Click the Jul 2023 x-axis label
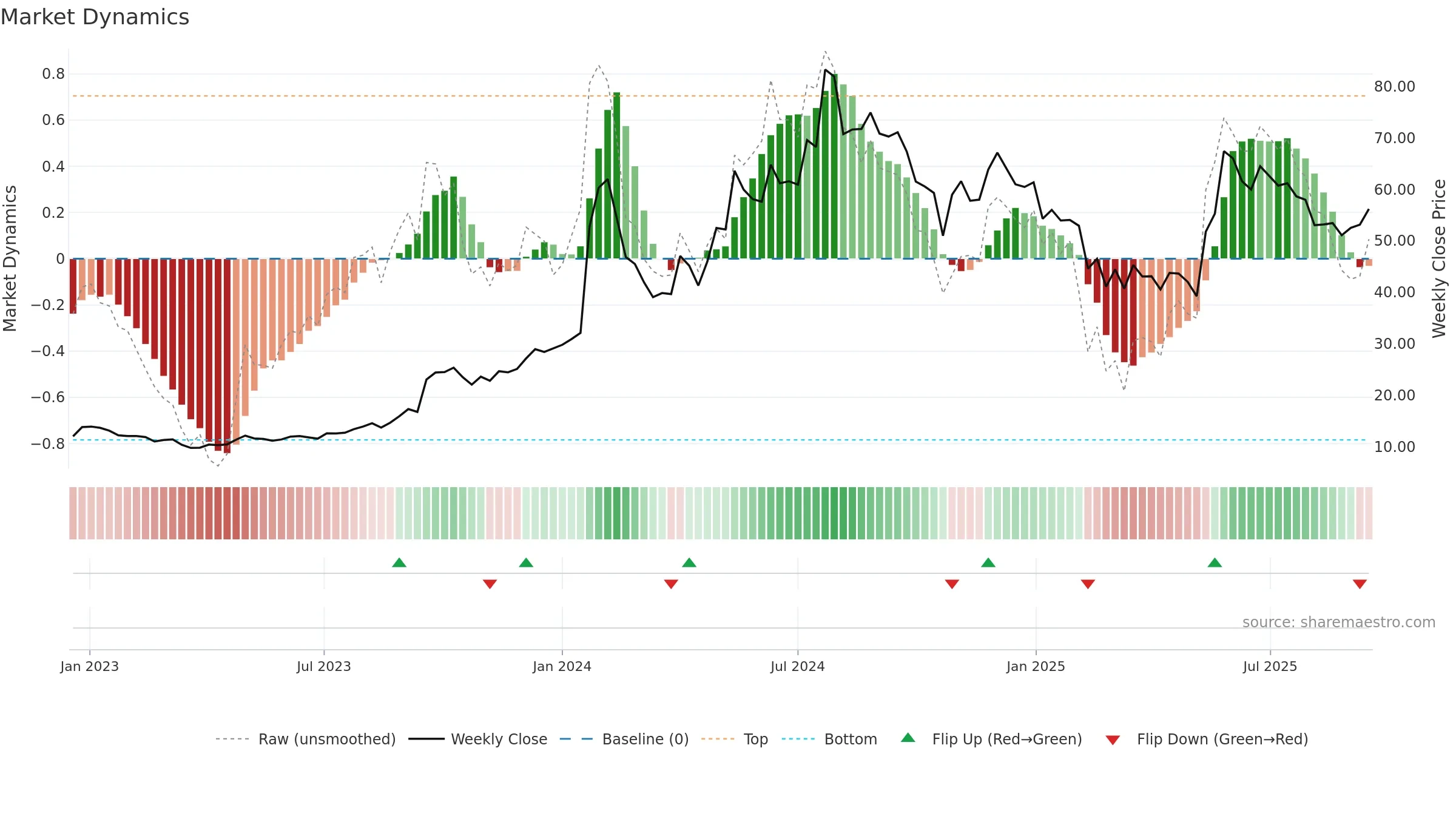Viewport: 1456px width, 819px height. click(324, 666)
